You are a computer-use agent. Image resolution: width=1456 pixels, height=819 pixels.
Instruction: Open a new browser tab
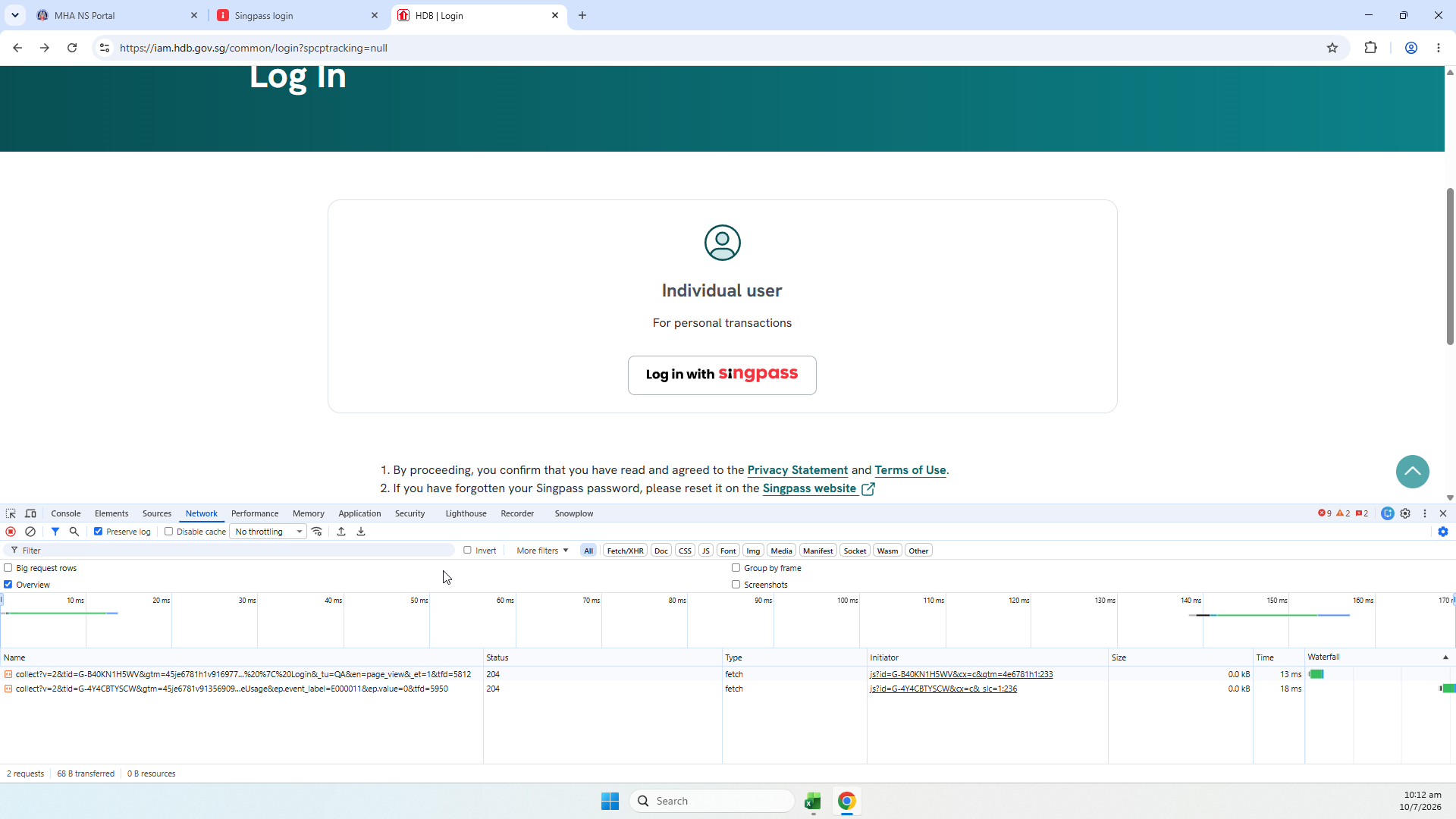(582, 15)
